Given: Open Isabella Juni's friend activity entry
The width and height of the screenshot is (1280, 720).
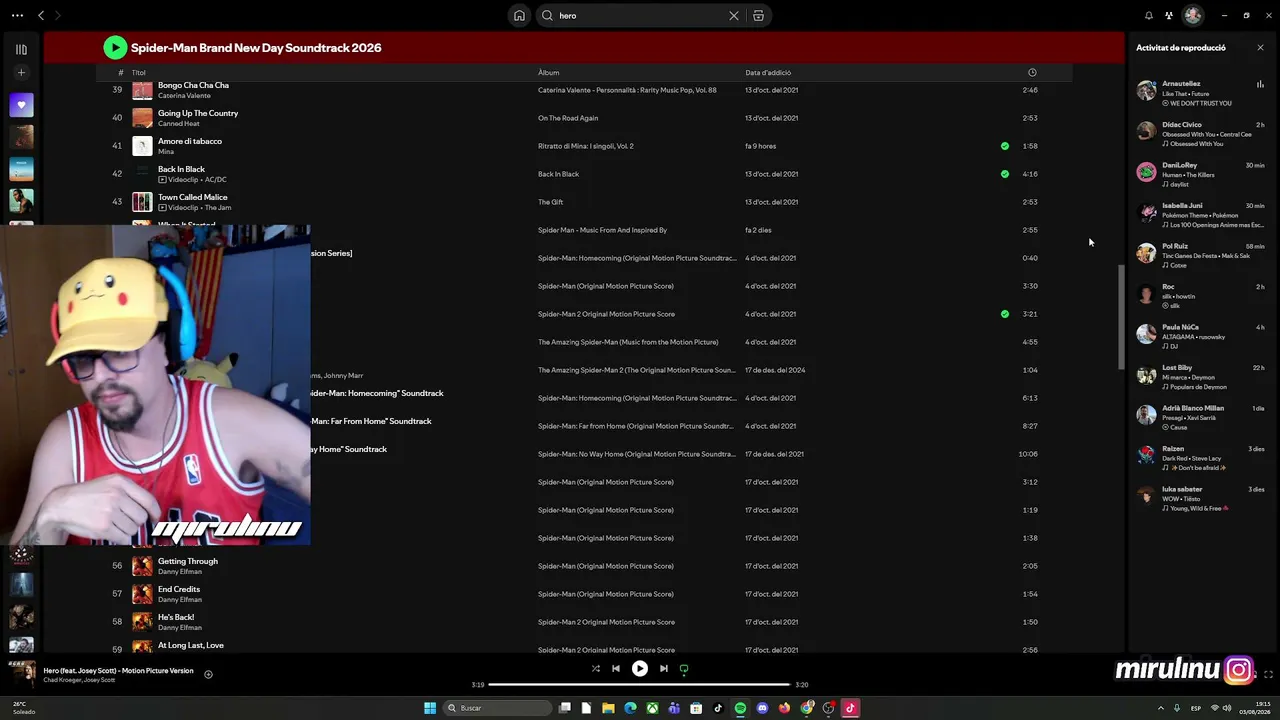Looking at the screenshot, I should pyautogui.click(x=1202, y=215).
